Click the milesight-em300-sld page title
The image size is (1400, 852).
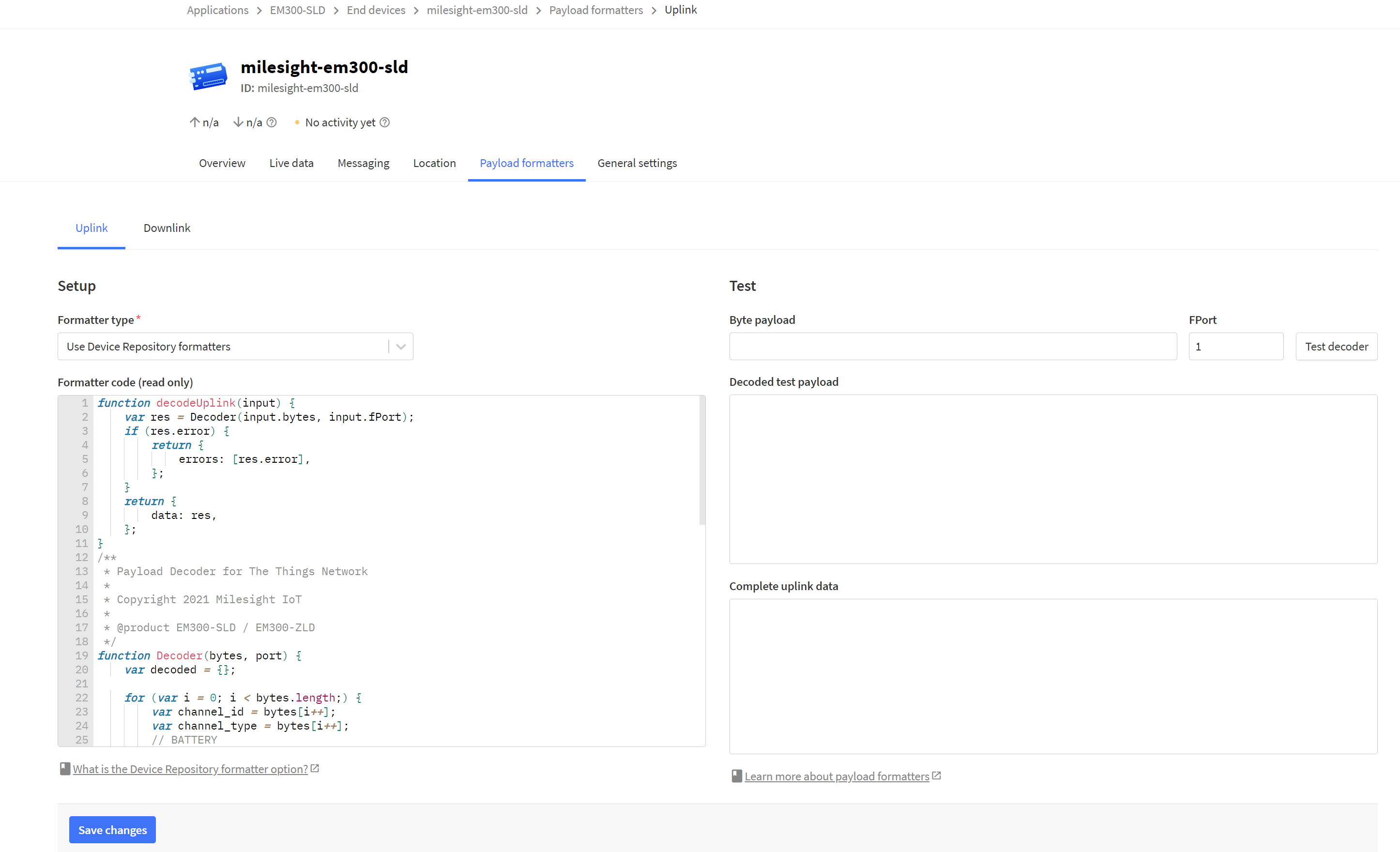tap(324, 67)
